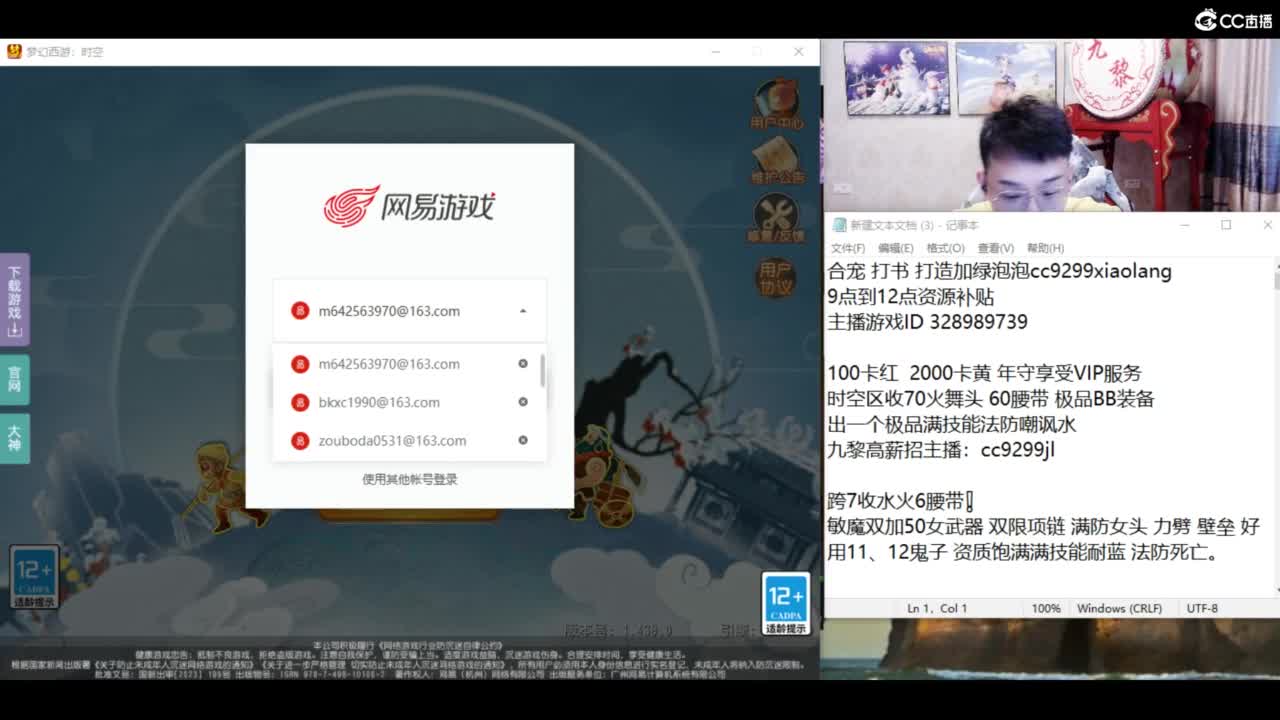Remove saved account bkxc1990@163.com

522,402
